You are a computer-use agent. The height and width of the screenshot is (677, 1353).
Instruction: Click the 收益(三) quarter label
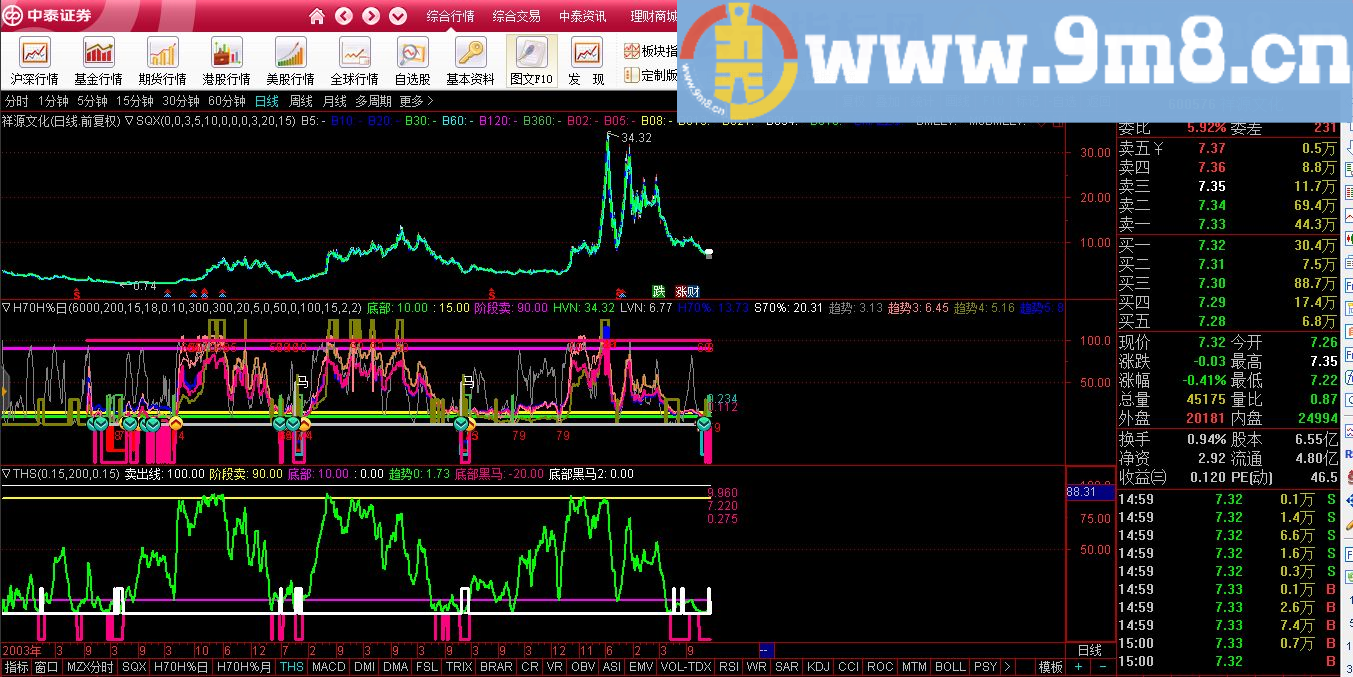pos(1142,477)
